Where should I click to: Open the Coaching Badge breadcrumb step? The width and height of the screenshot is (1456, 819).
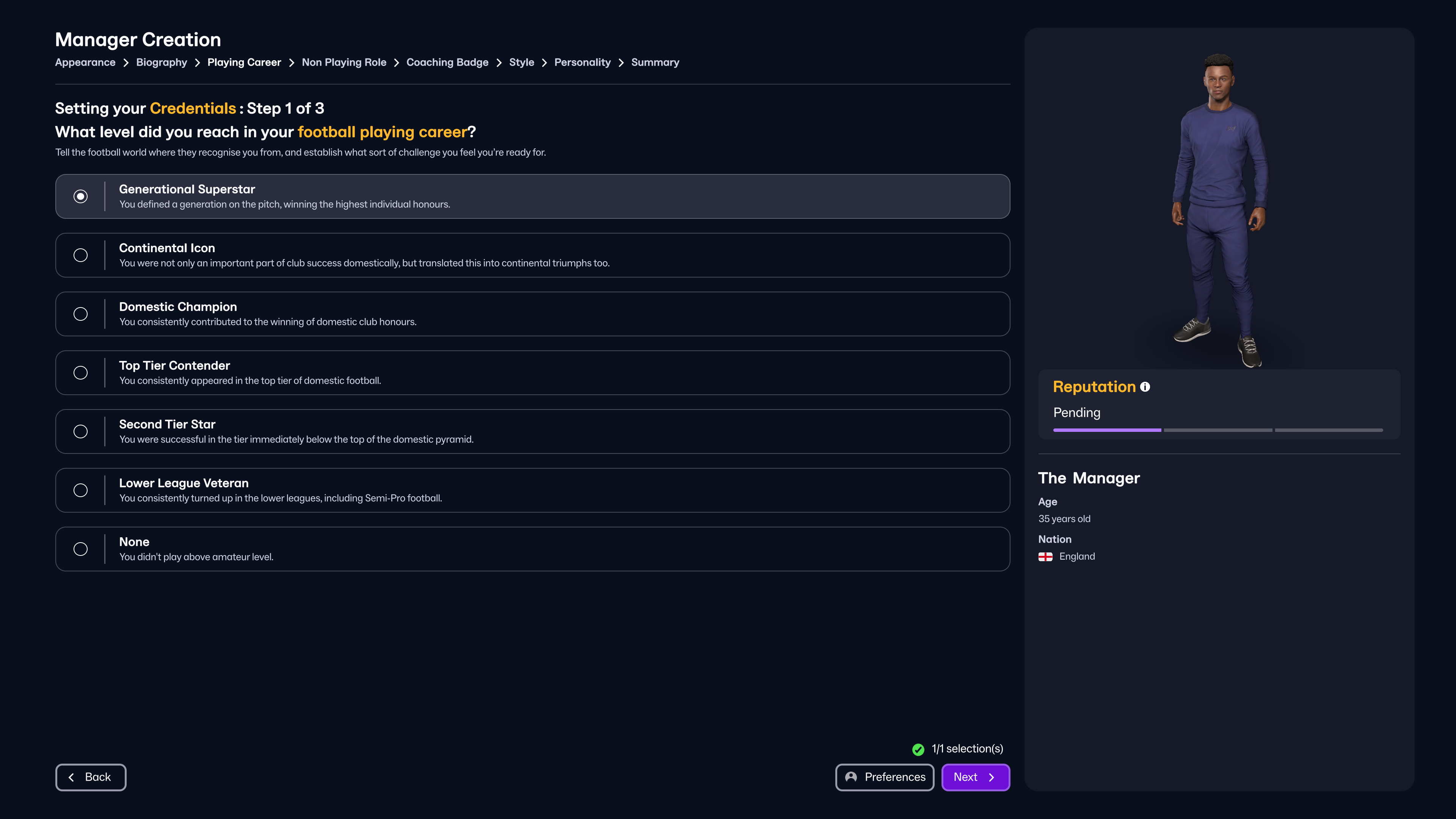pos(447,63)
